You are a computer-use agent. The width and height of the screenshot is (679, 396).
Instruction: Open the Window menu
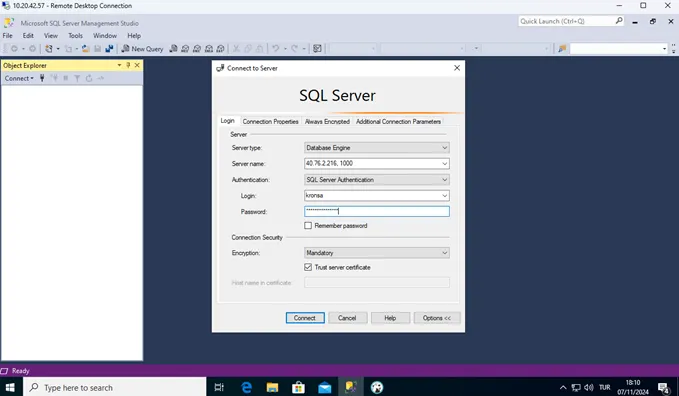coord(105,36)
